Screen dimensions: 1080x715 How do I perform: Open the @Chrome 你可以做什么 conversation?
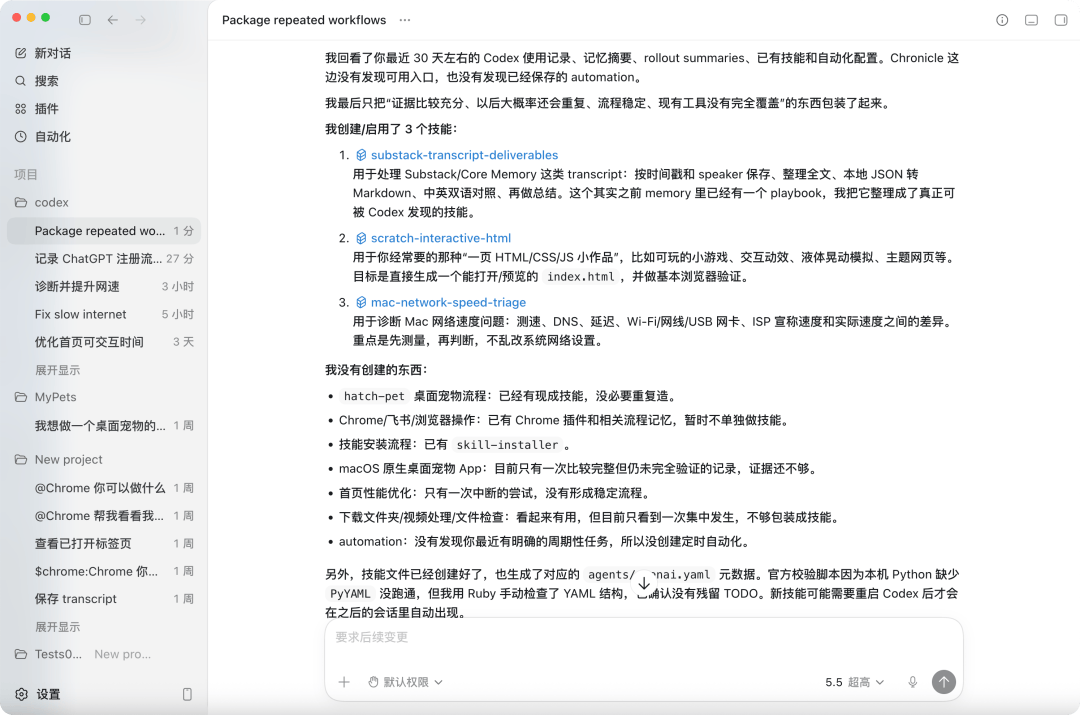104,488
